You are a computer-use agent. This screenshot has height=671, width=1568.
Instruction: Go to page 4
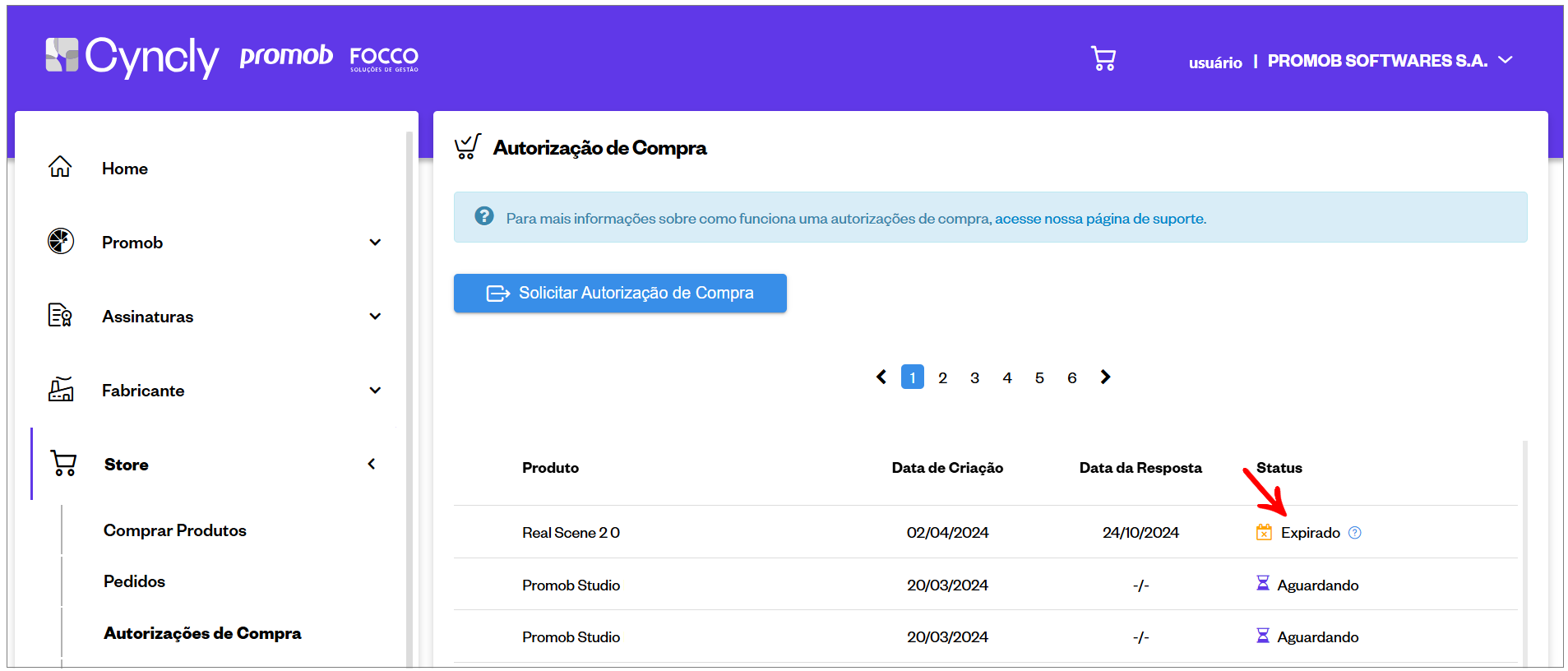pos(1007,377)
